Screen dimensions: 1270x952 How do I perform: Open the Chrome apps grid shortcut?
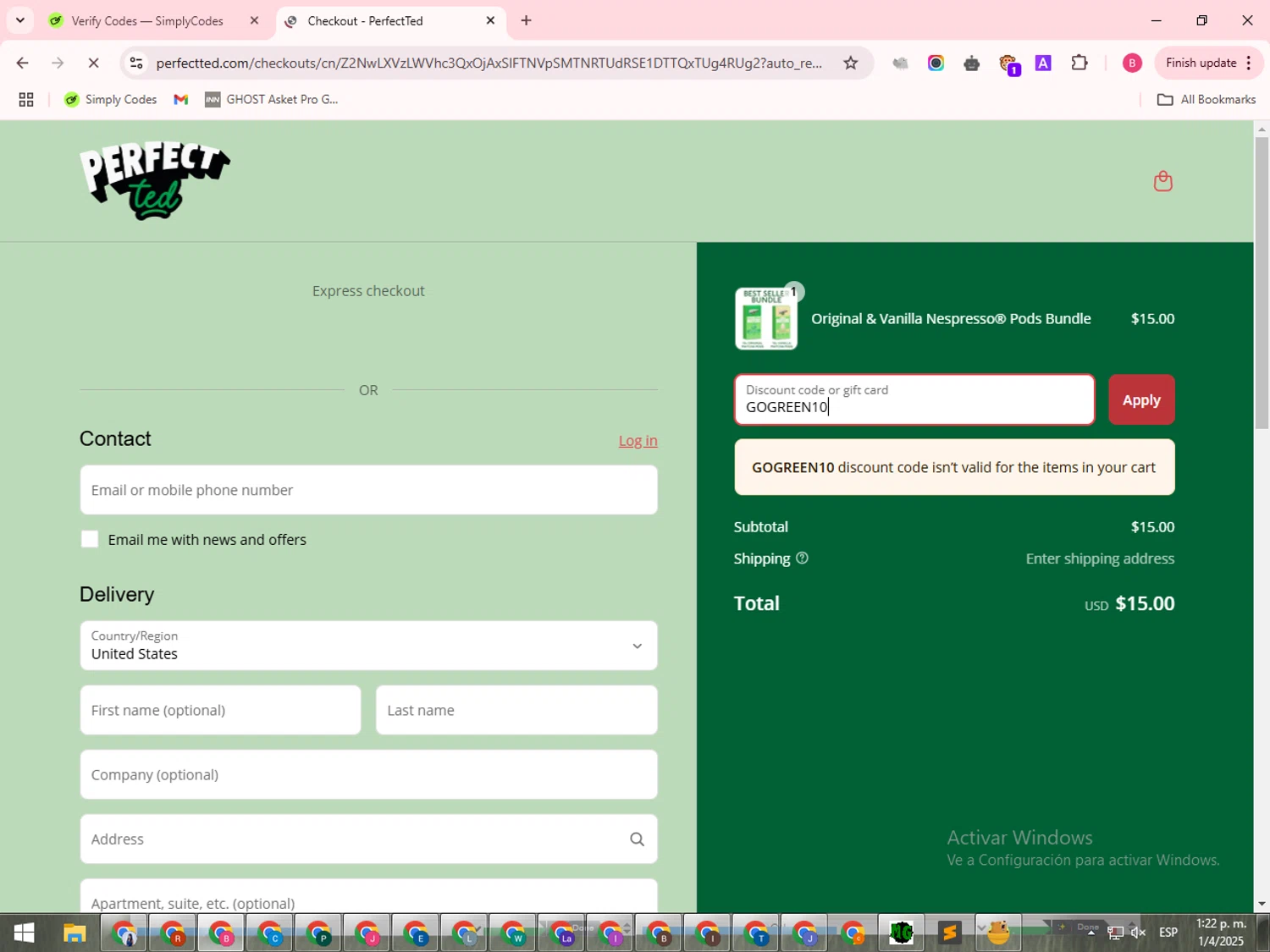tap(26, 100)
